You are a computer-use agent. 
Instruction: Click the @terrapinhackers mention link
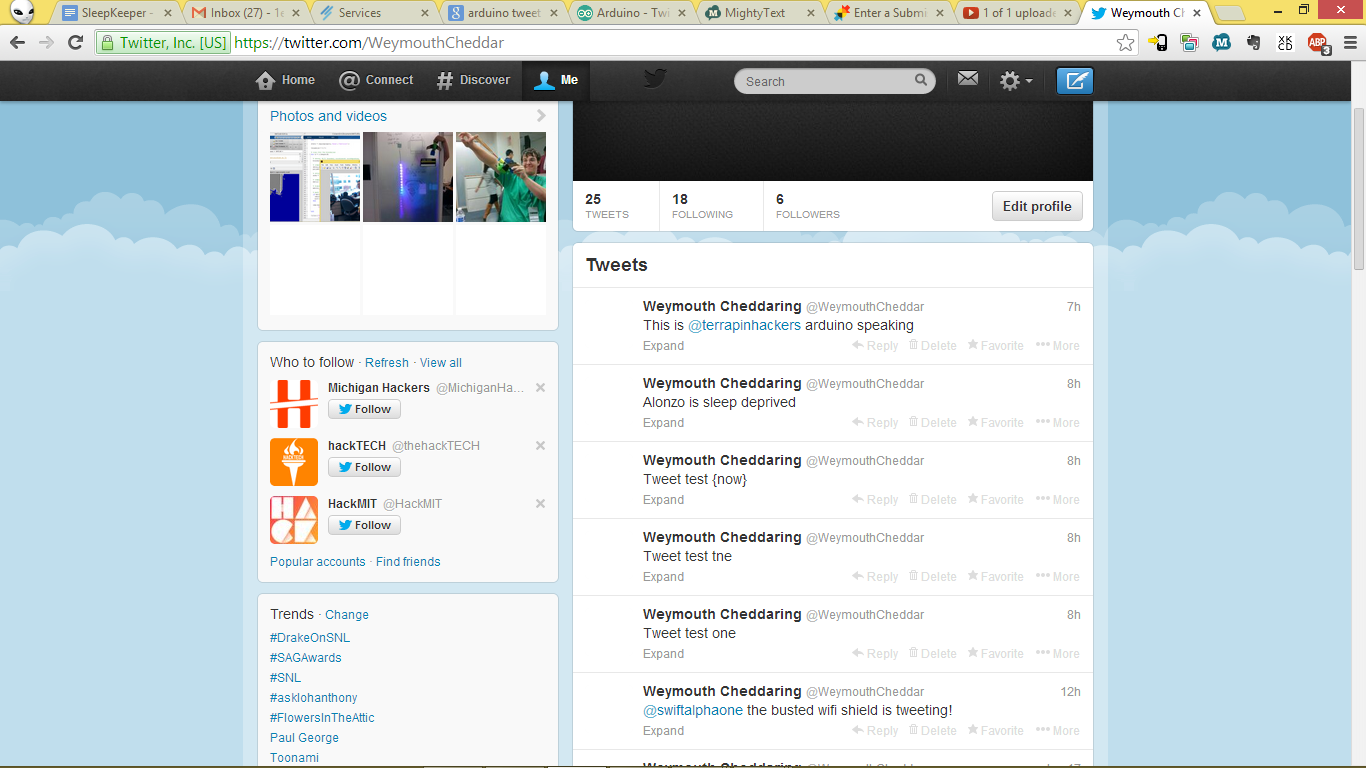tap(744, 325)
